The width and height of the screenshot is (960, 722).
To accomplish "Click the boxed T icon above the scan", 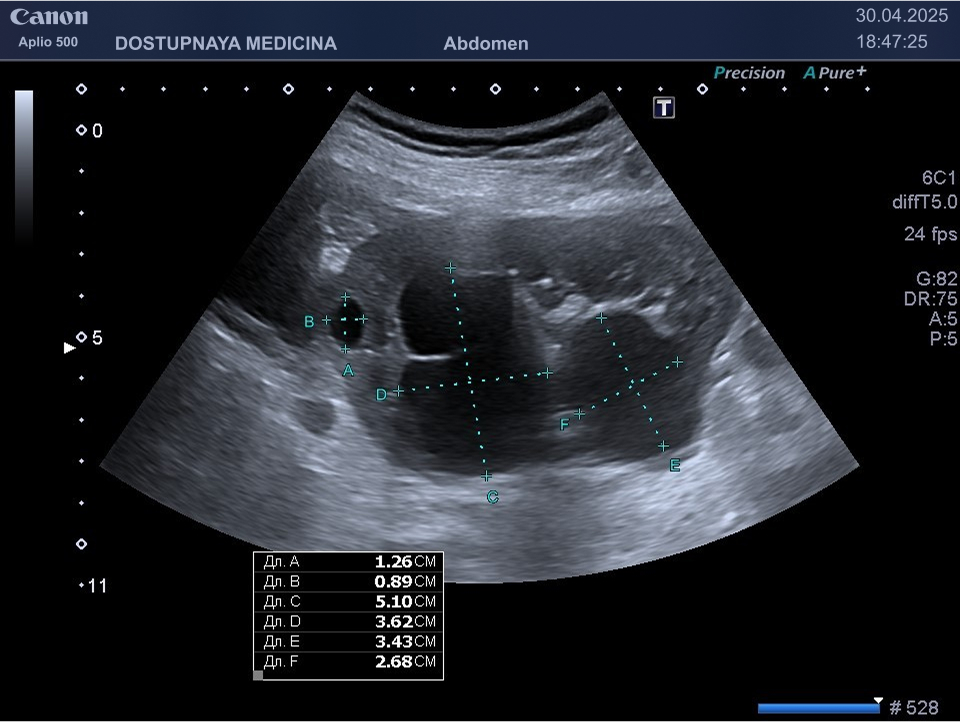I will pos(664,108).
